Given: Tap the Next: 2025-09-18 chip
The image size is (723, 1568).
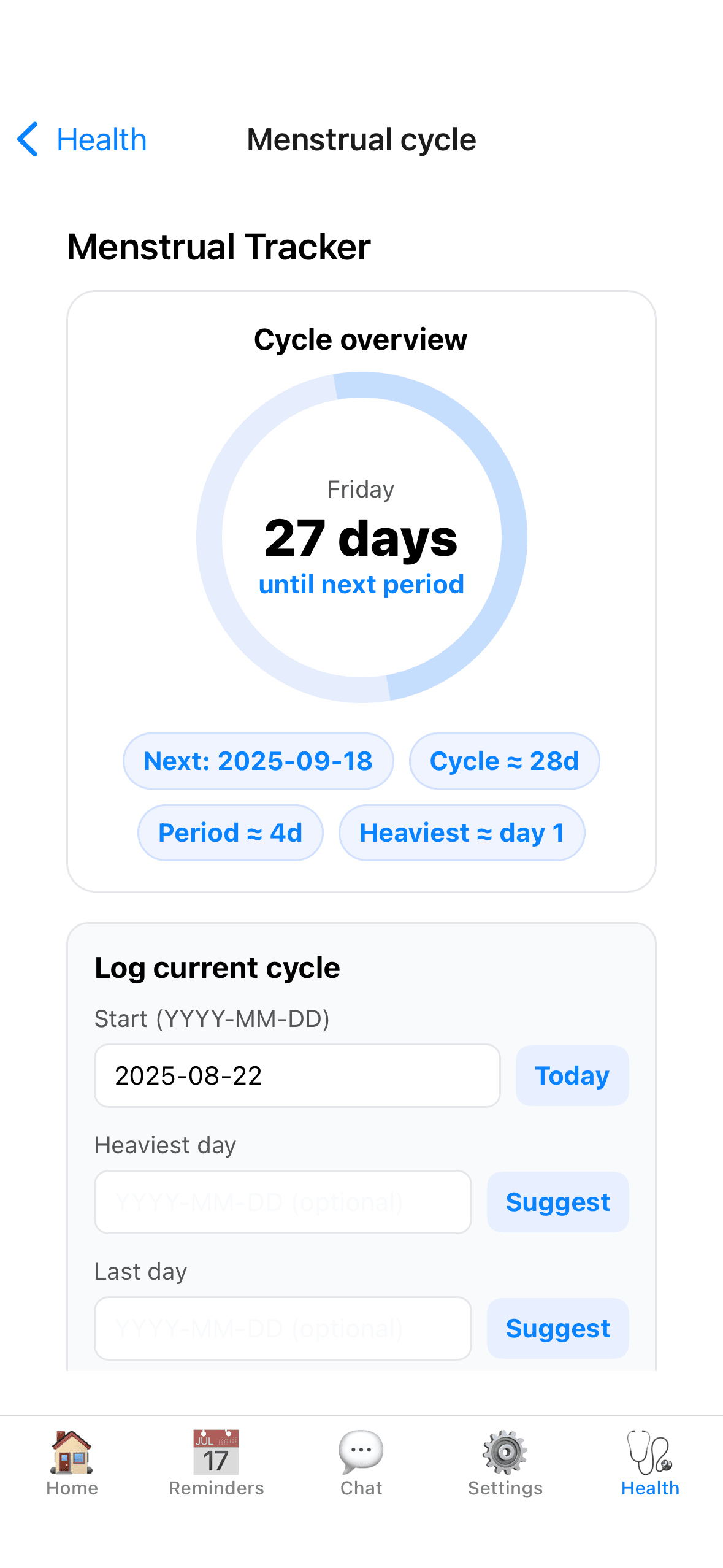Looking at the screenshot, I should point(258,761).
